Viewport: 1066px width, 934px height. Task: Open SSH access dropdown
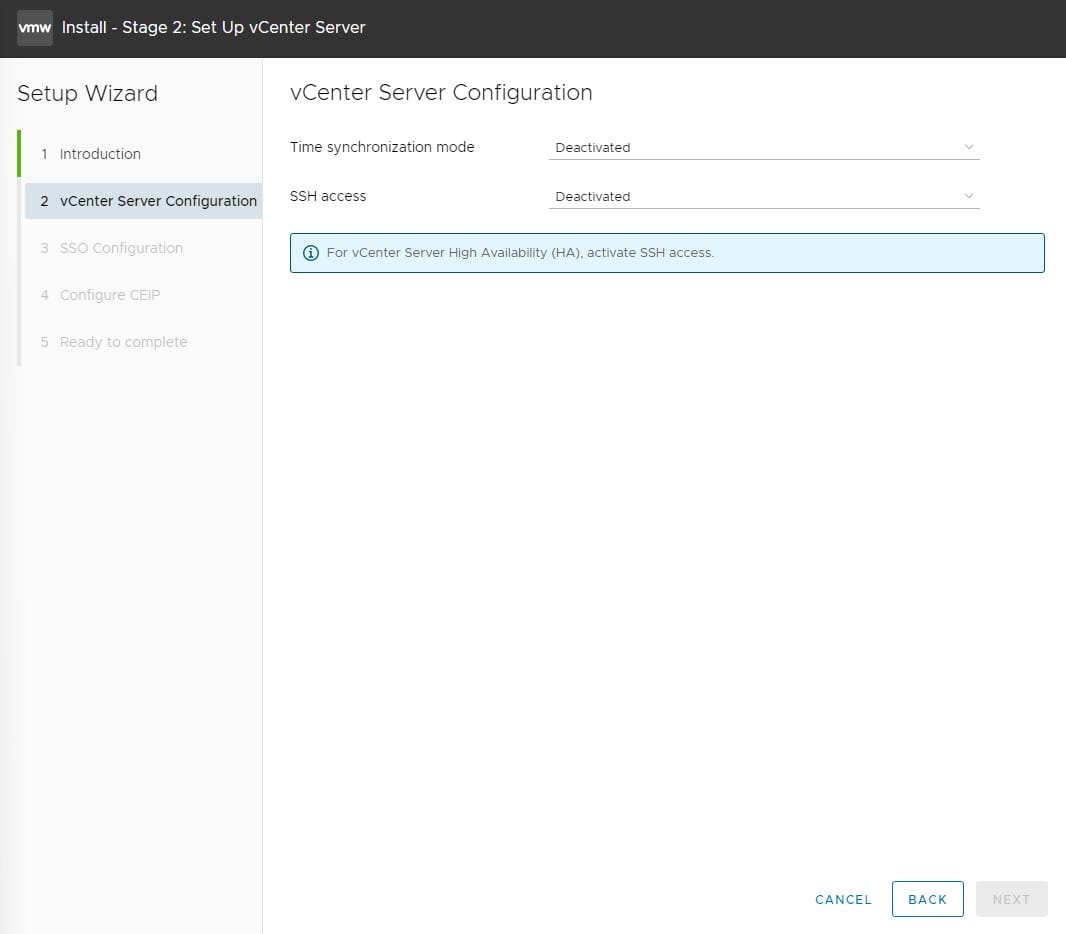click(x=763, y=196)
